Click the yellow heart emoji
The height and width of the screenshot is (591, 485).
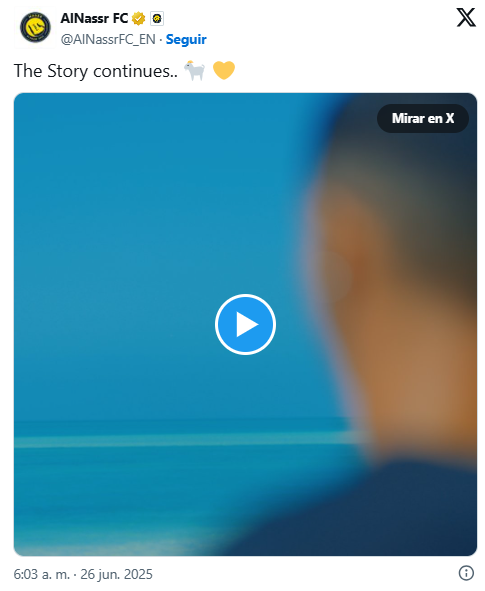pos(224,70)
